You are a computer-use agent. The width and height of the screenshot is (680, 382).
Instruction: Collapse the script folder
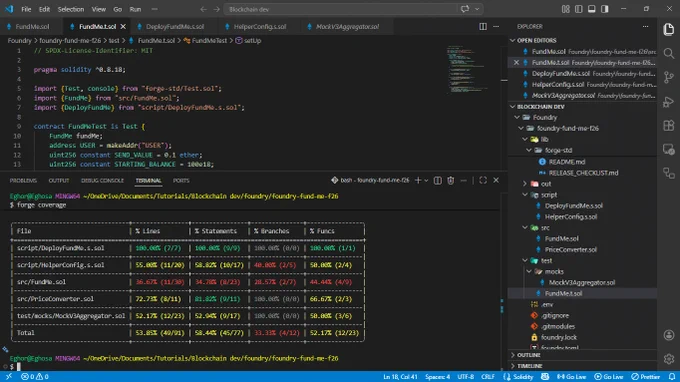[x=549, y=195]
